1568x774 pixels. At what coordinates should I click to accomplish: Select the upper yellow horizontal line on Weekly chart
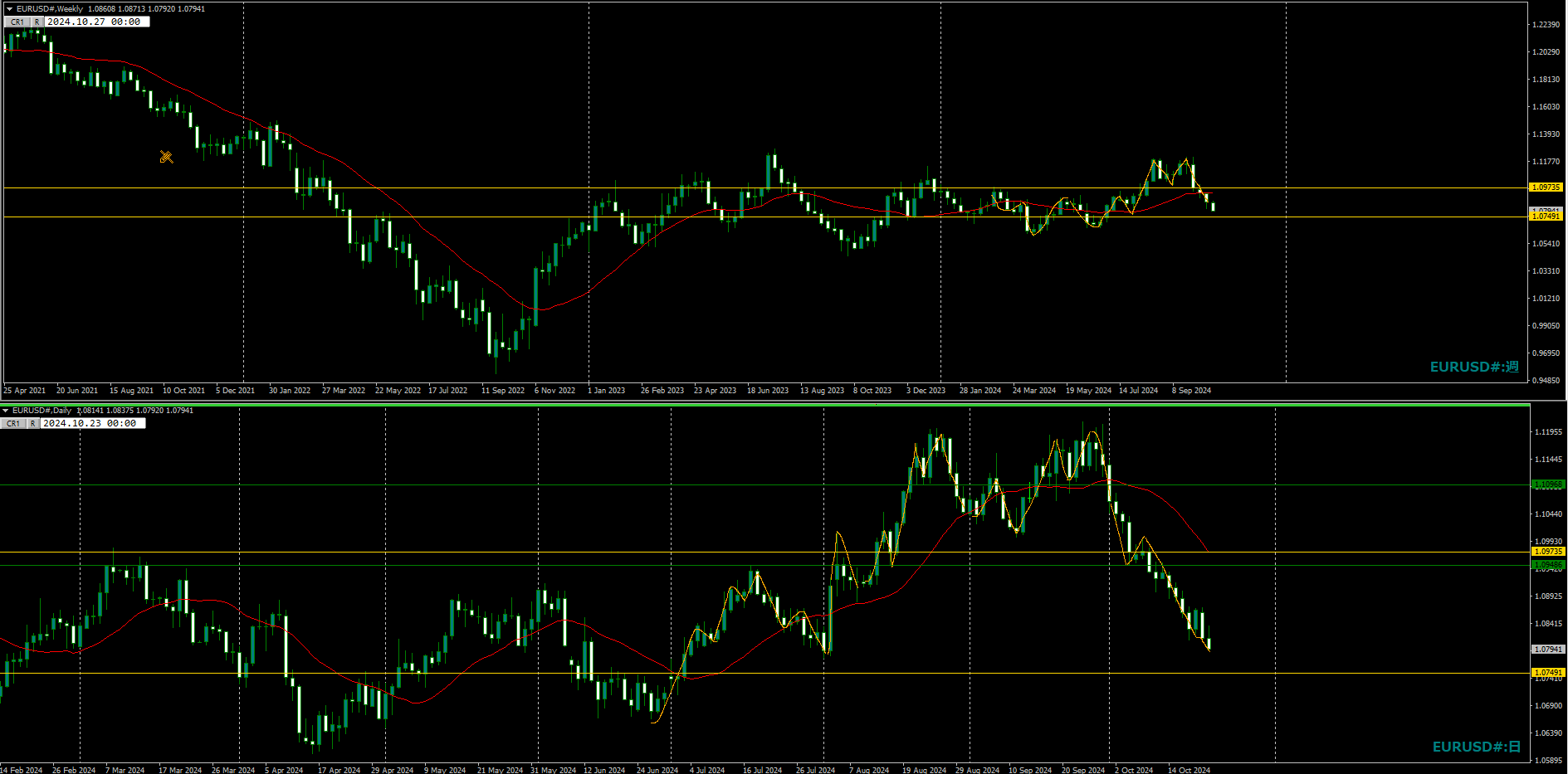click(764, 188)
